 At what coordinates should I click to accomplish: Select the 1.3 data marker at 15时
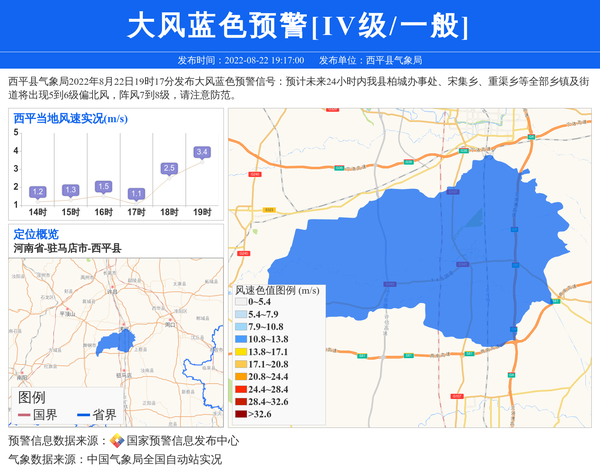tap(70, 190)
